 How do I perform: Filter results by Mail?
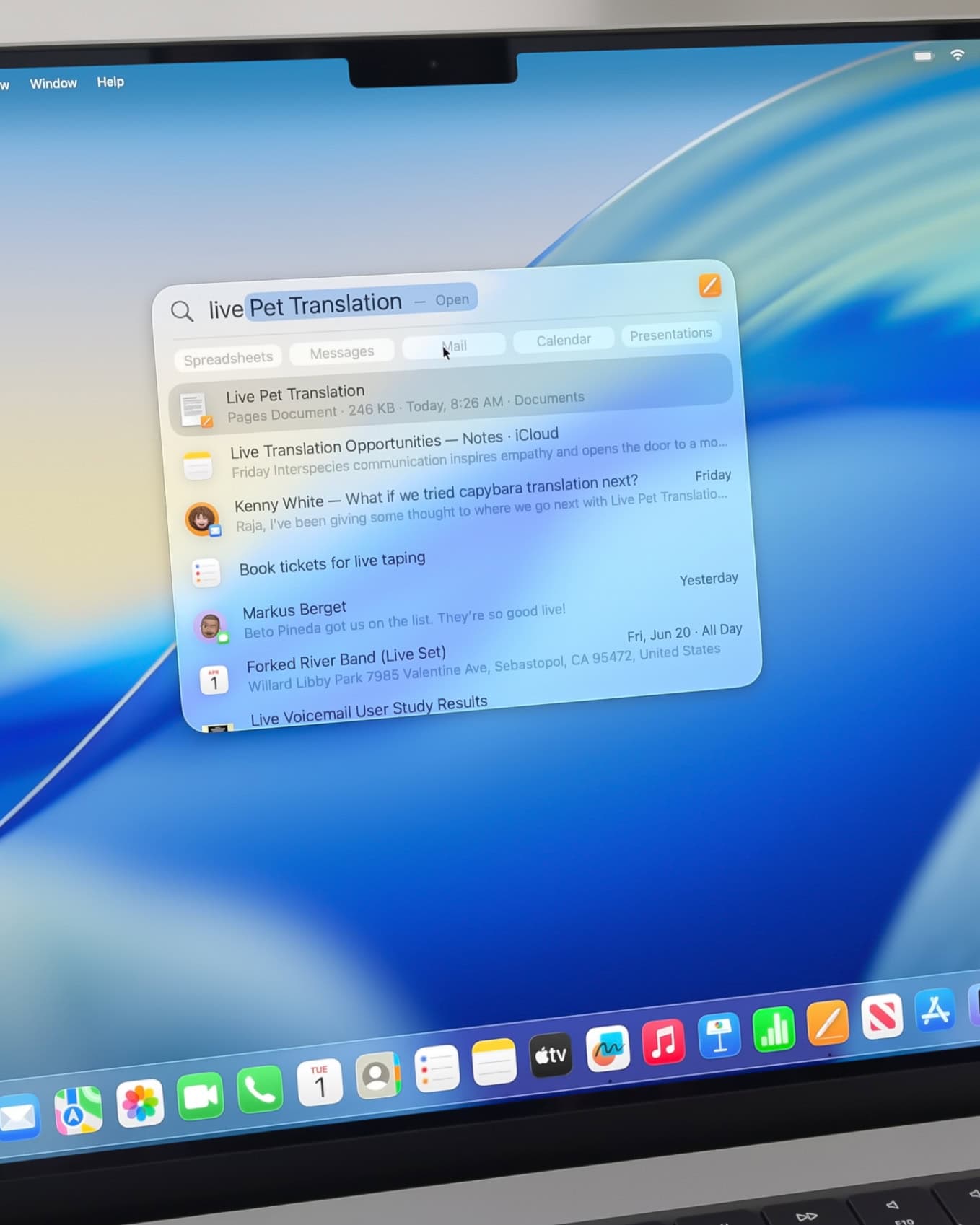(x=454, y=346)
